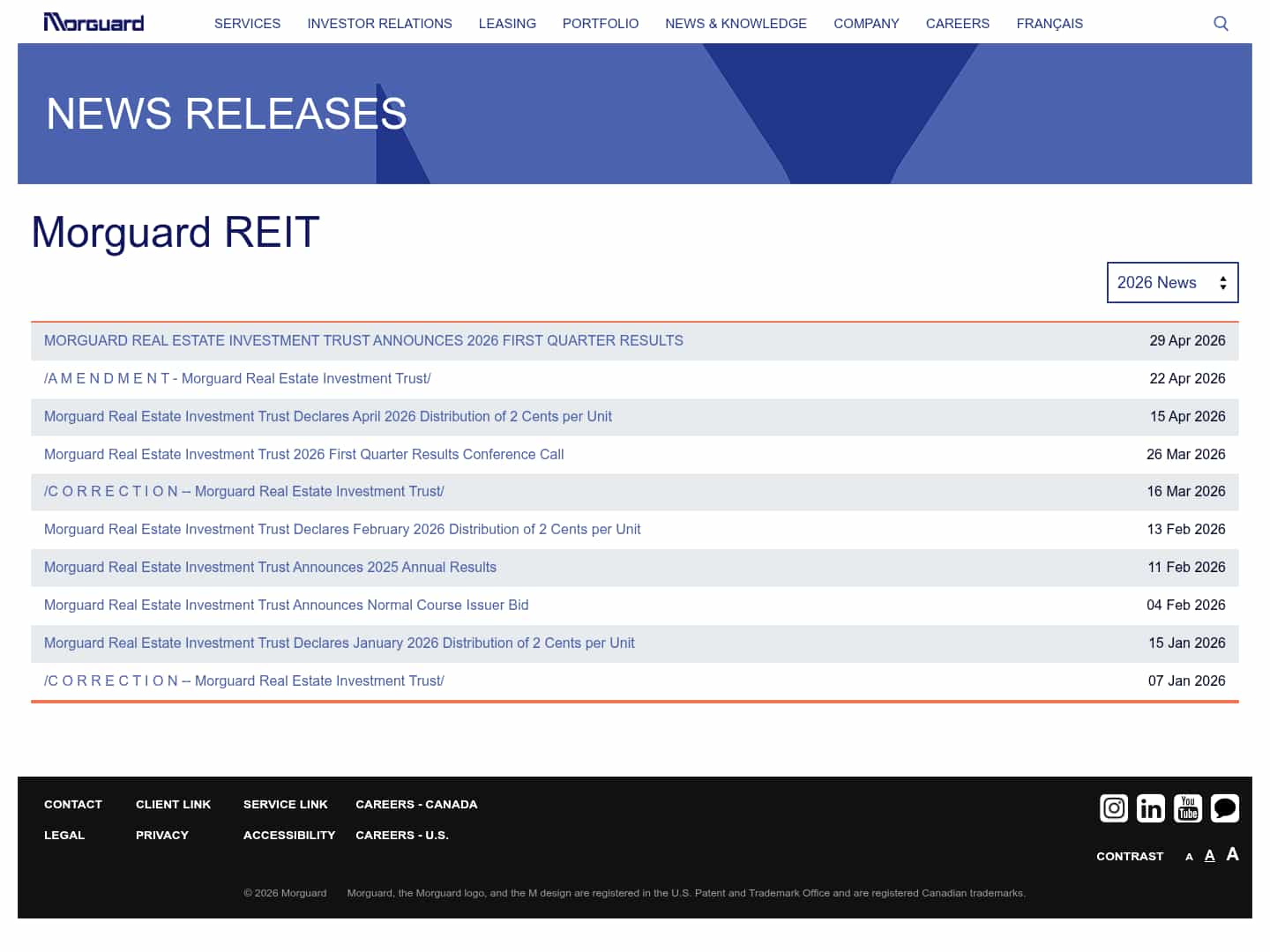Open the CAREERS menu
Image resolution: width=1270 pixels, height=952 pixels.
coord(958,24)
